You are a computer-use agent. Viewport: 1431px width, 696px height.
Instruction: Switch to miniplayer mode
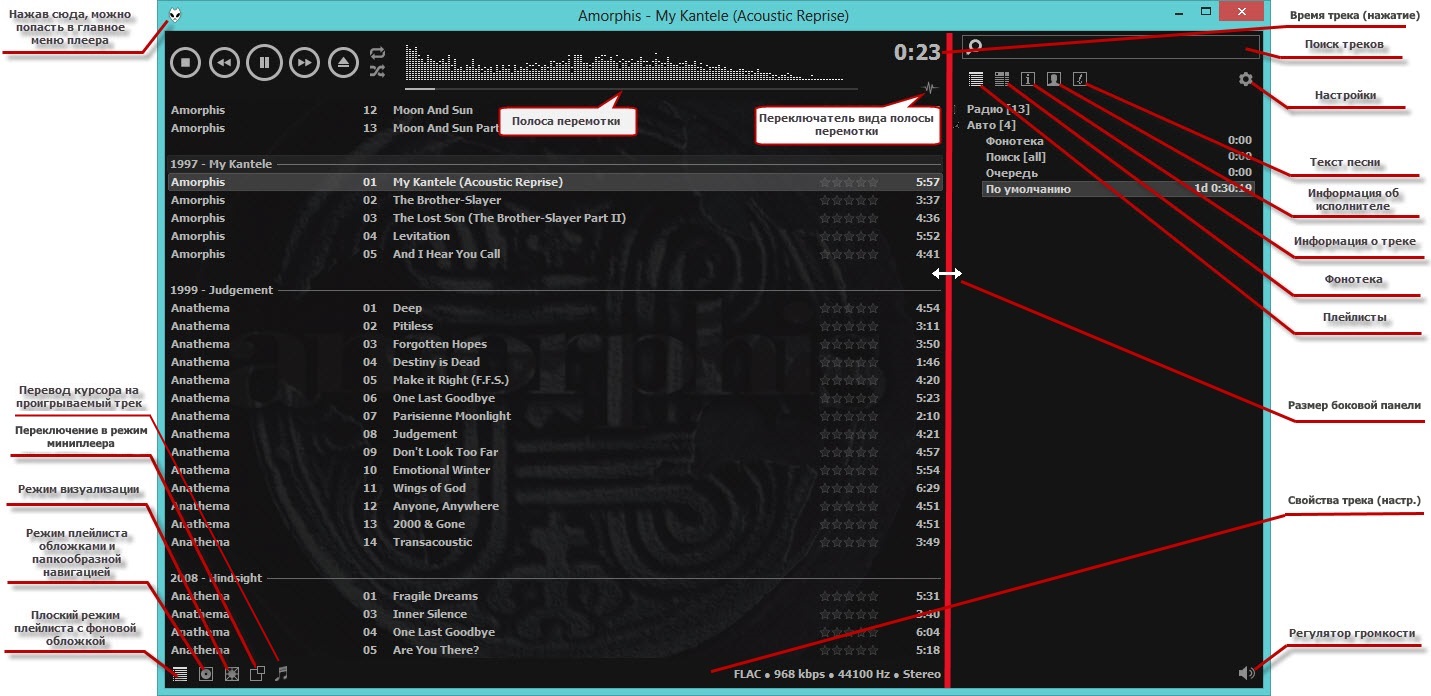tap(257, 674)
